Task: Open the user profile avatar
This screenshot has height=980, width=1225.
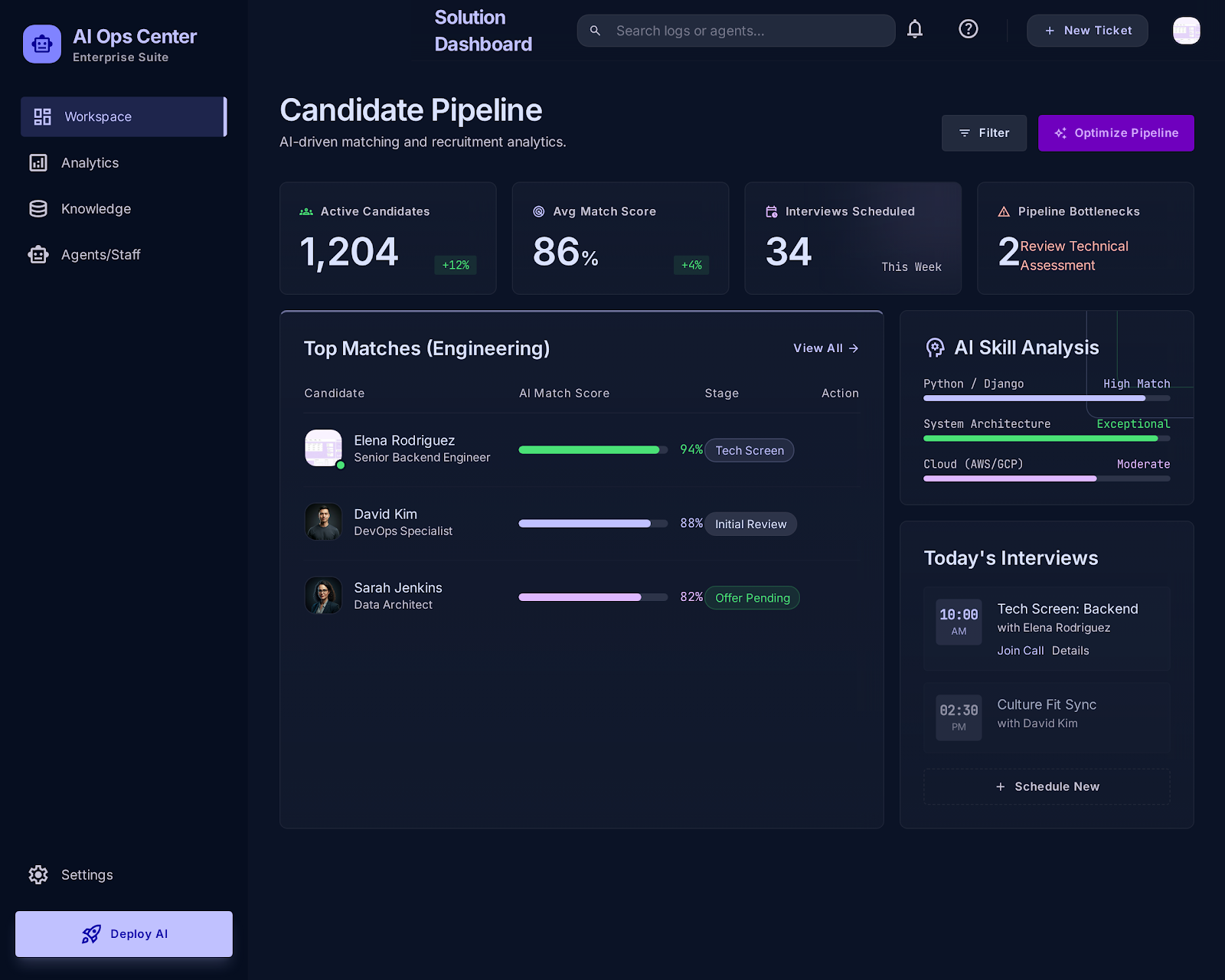Action: click(1187, 31)
